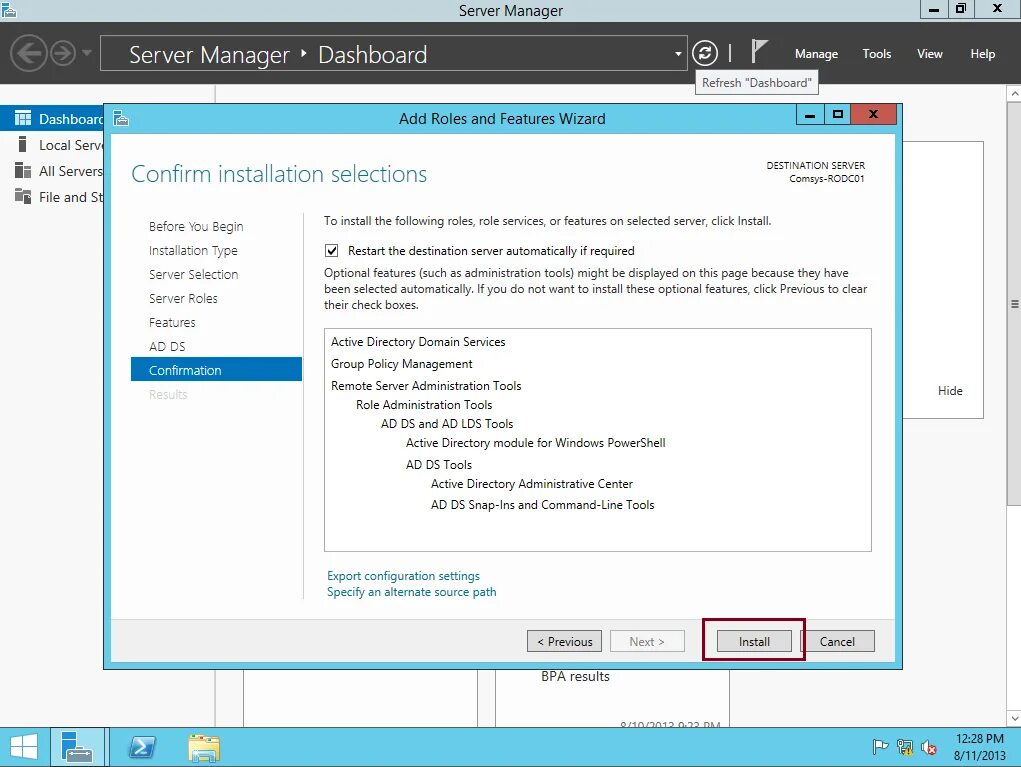Select Active Directory Domain Services list entry
The image size is (1021, 767).
pos(418,342)
